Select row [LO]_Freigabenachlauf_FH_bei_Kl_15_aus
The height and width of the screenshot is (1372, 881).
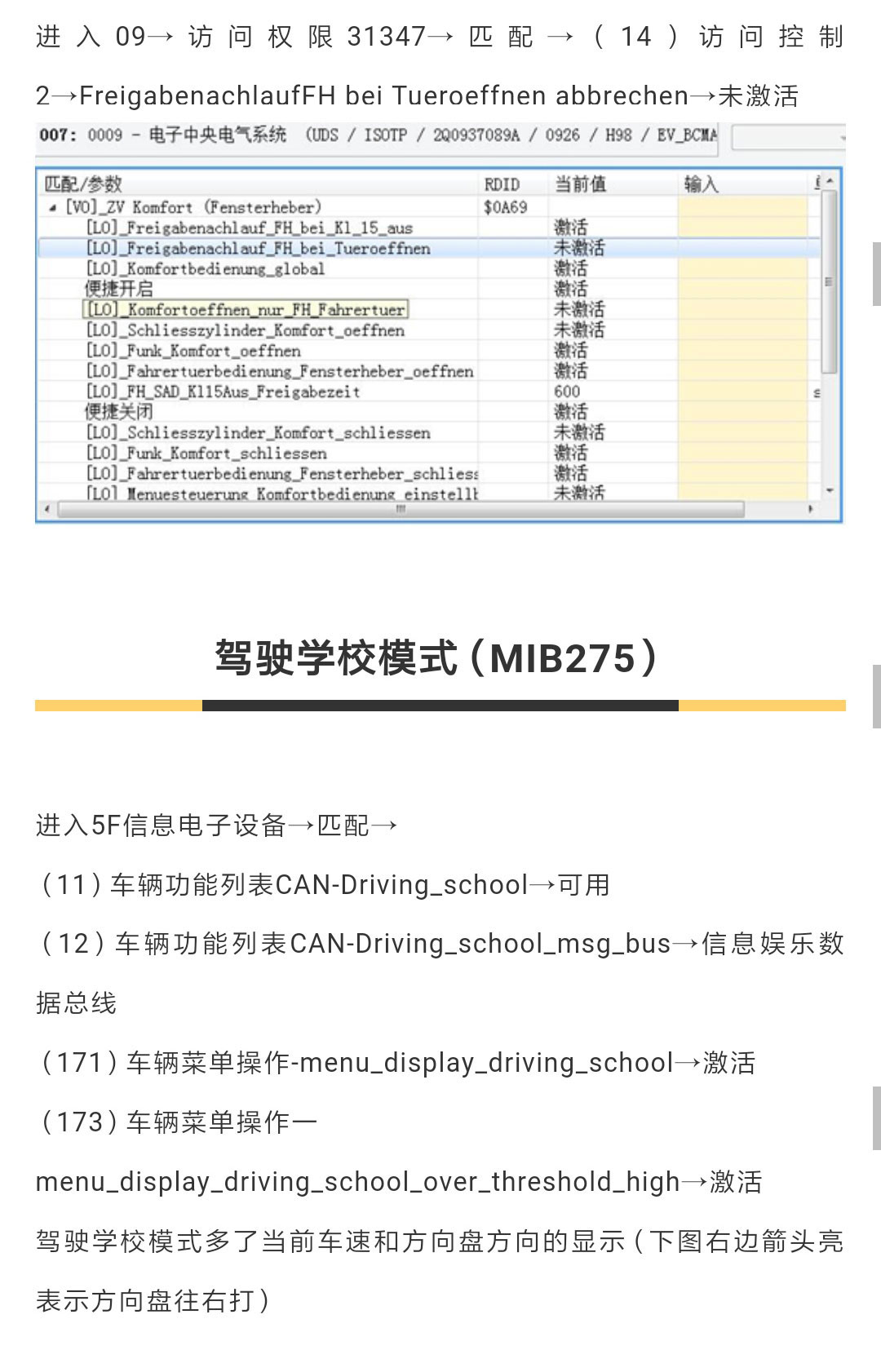[428, 228]
